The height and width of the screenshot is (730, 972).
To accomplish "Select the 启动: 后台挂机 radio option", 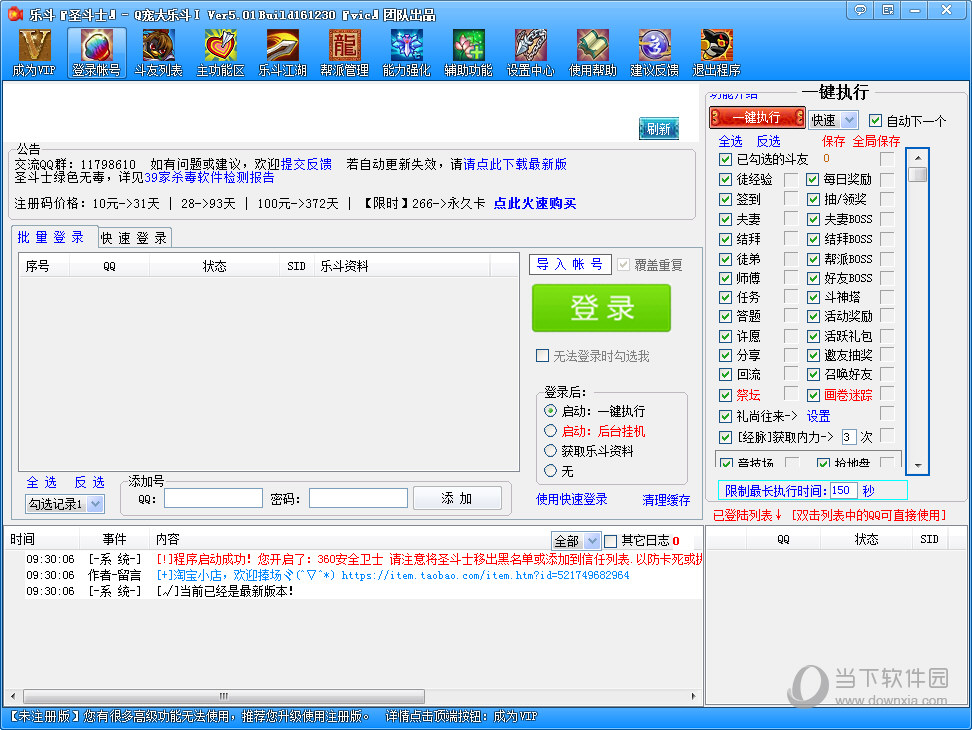I will click(550, 431).
